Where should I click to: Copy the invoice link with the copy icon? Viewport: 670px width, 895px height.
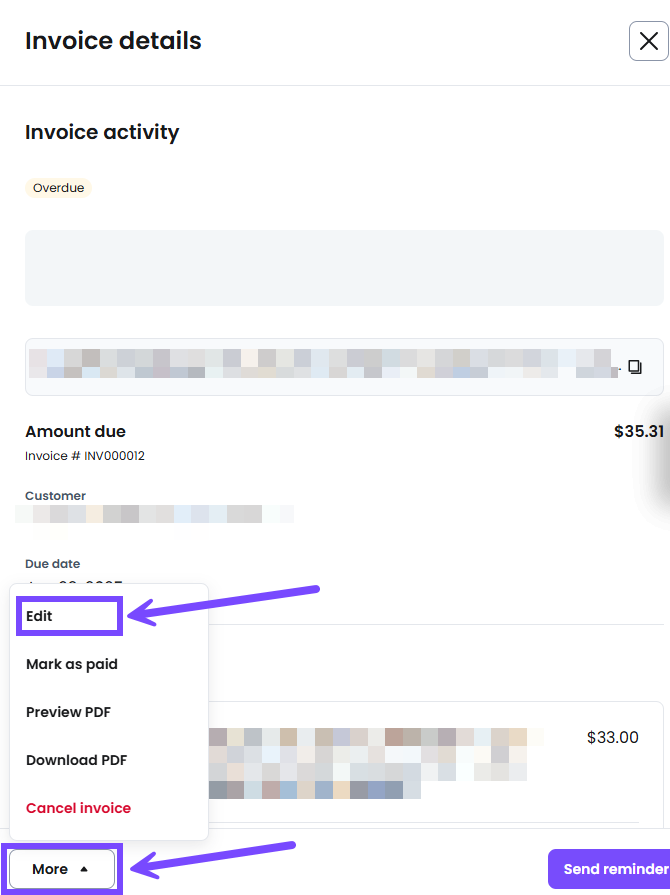(635, 366)
